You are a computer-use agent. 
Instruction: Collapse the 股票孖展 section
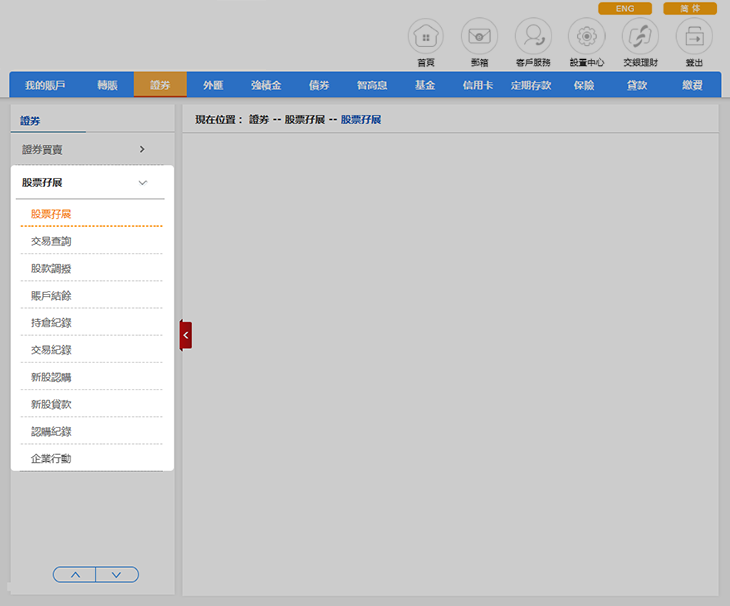142,183
